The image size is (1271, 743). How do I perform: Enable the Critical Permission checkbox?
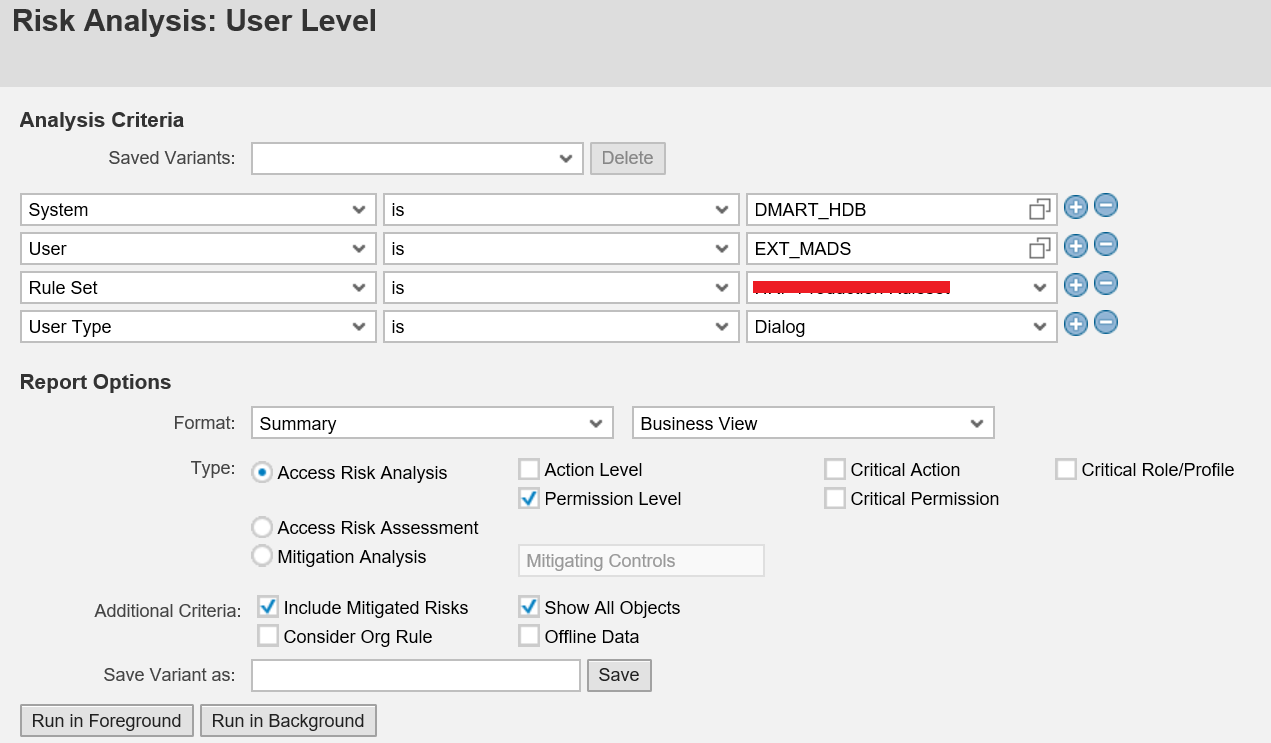(x=835, y=498)
